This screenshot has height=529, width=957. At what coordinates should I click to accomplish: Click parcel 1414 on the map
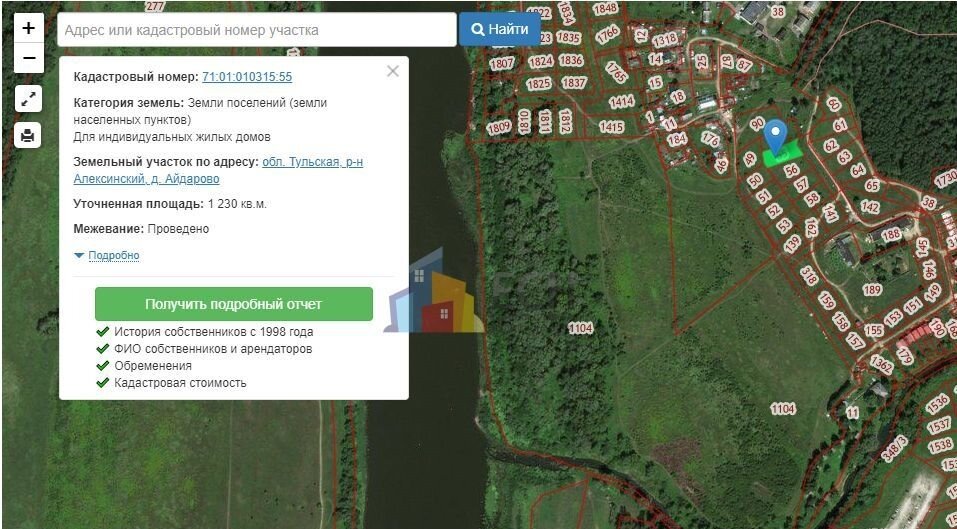[x=622, y=102]
